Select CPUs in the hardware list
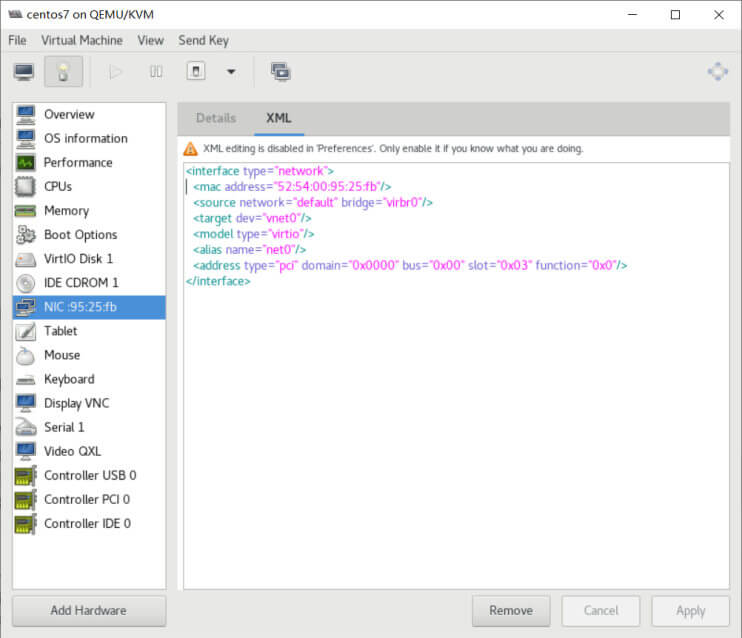This screenshot has width=742, height=638. (89, 186)
